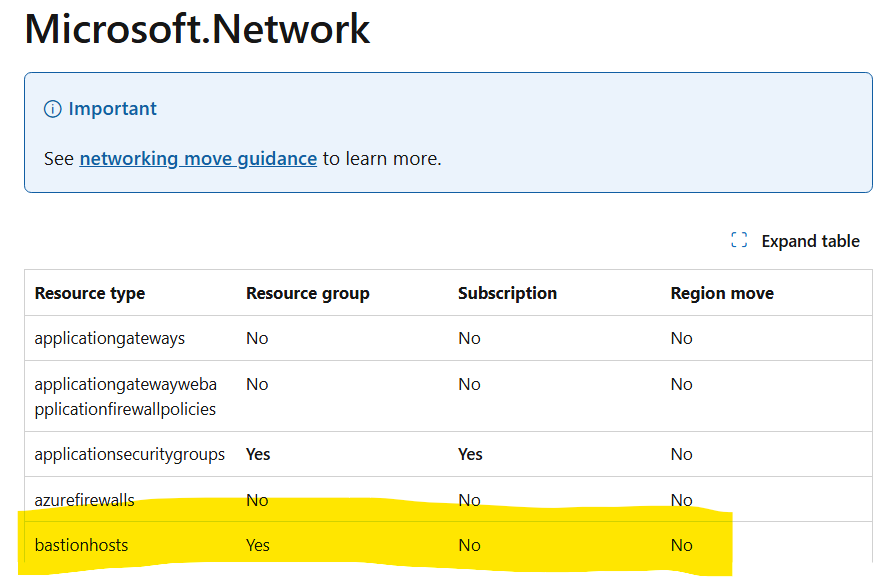
Task: Click the applicationgatewaywebapplicationfirewallpolicies cell
Action: pos(125,396)
